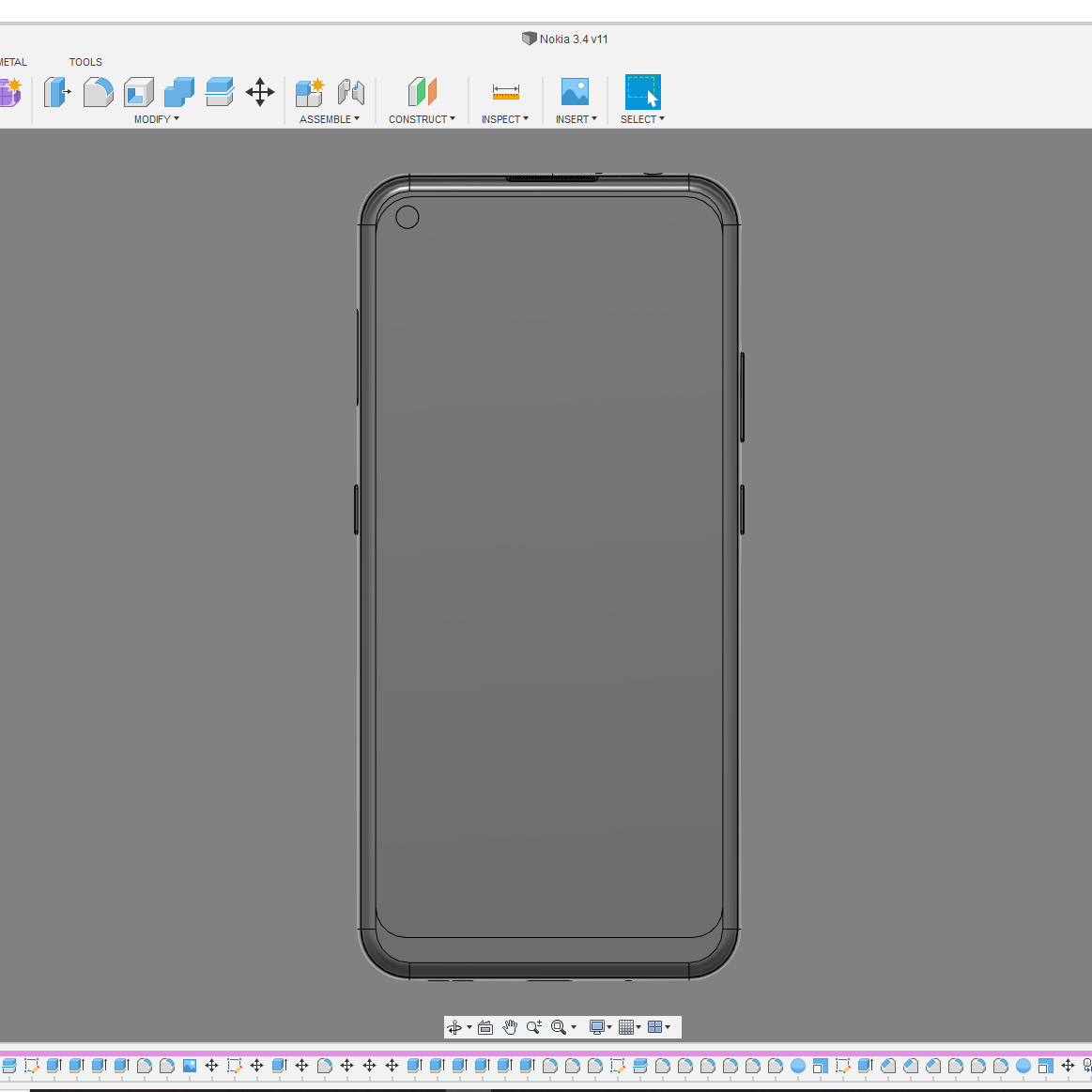The height and width of the screenshot is (1092, 1092).
Task: Switch to the TOOLS tab
Action: (x=85, y=62)
